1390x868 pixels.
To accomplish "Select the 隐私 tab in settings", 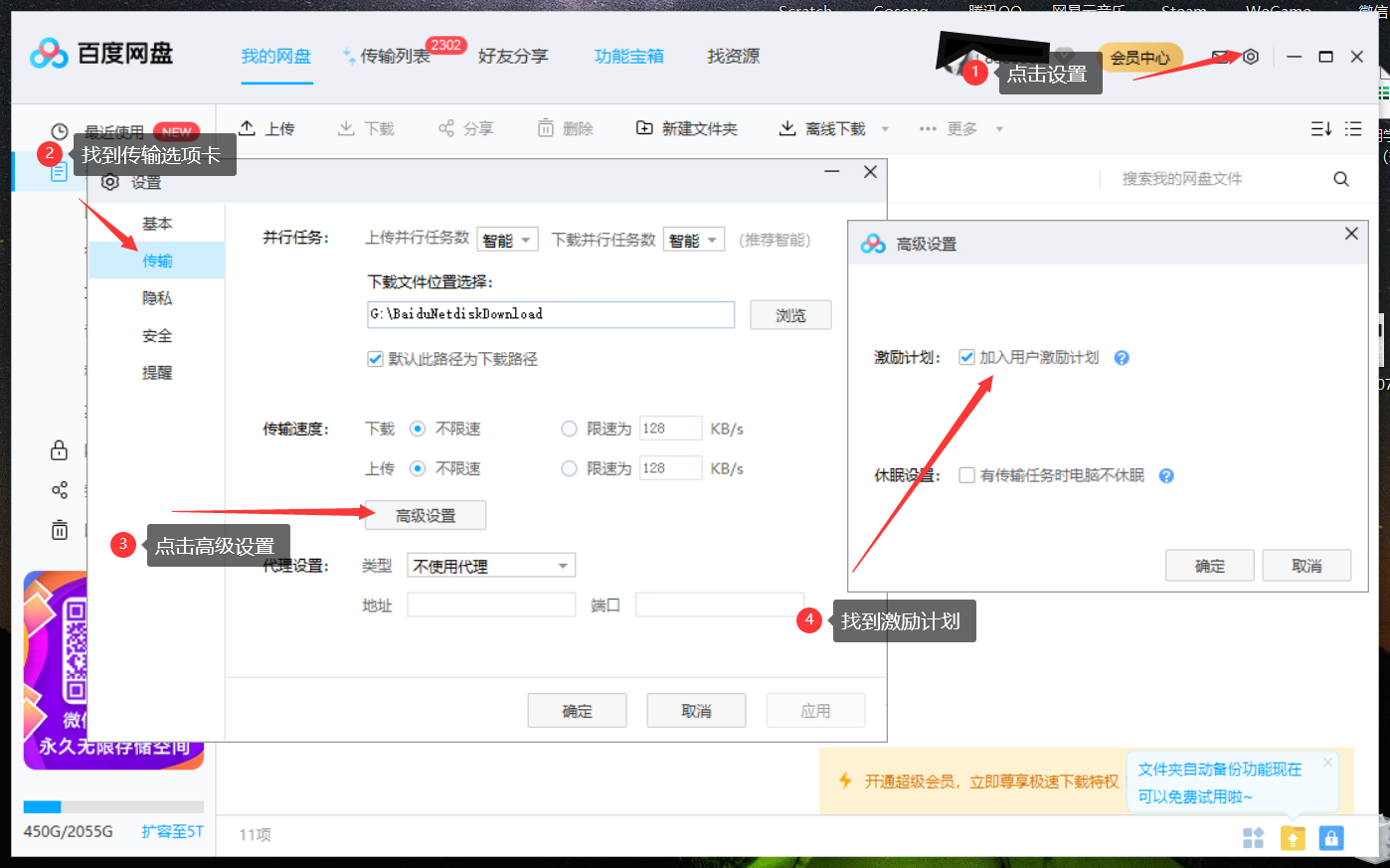I will (x=157, y=297).
